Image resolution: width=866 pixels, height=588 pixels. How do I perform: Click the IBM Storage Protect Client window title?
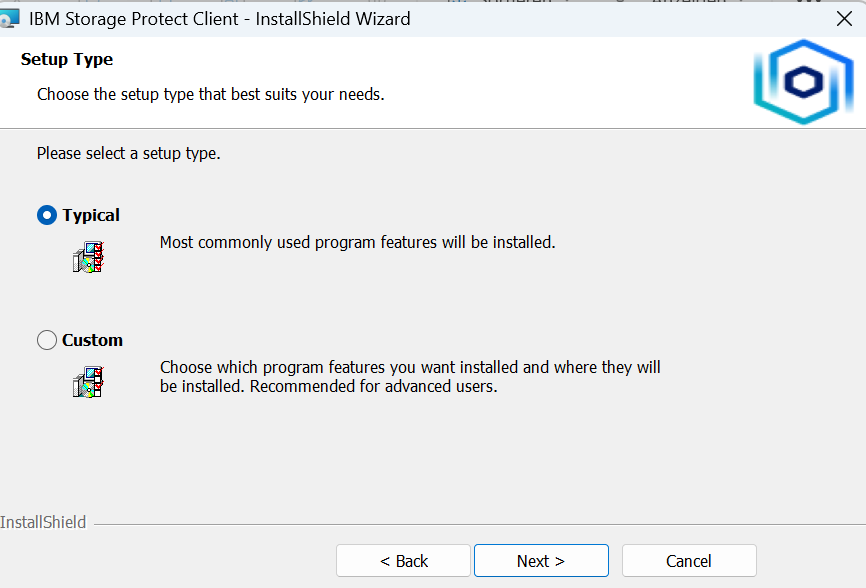tap(219, 18)
